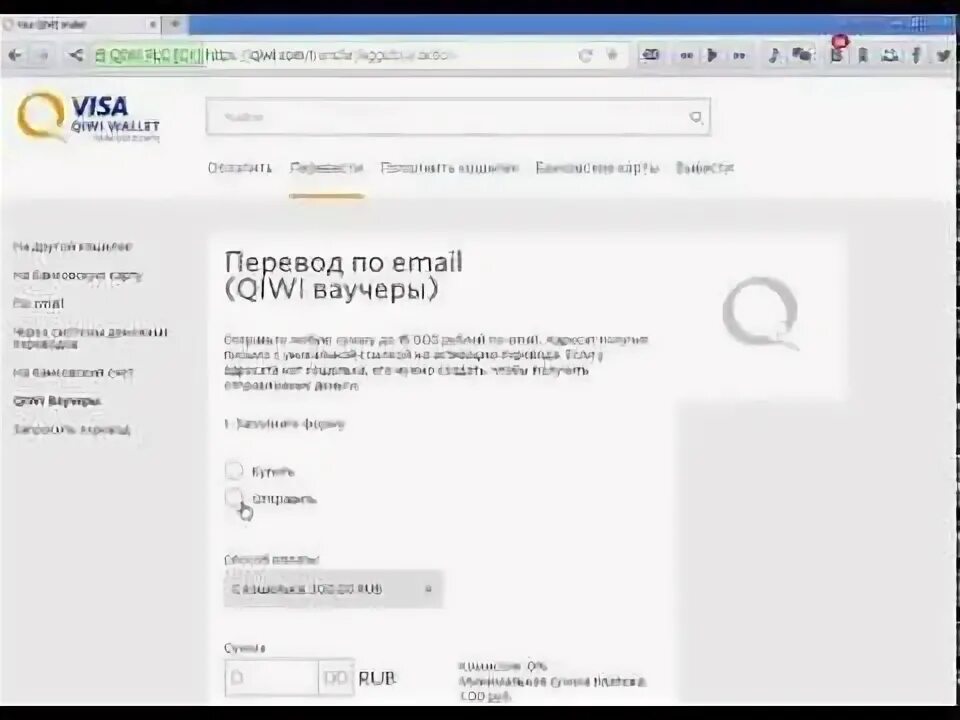
Task: Click the magnifier icon in search box
Action: pos(696,117)
